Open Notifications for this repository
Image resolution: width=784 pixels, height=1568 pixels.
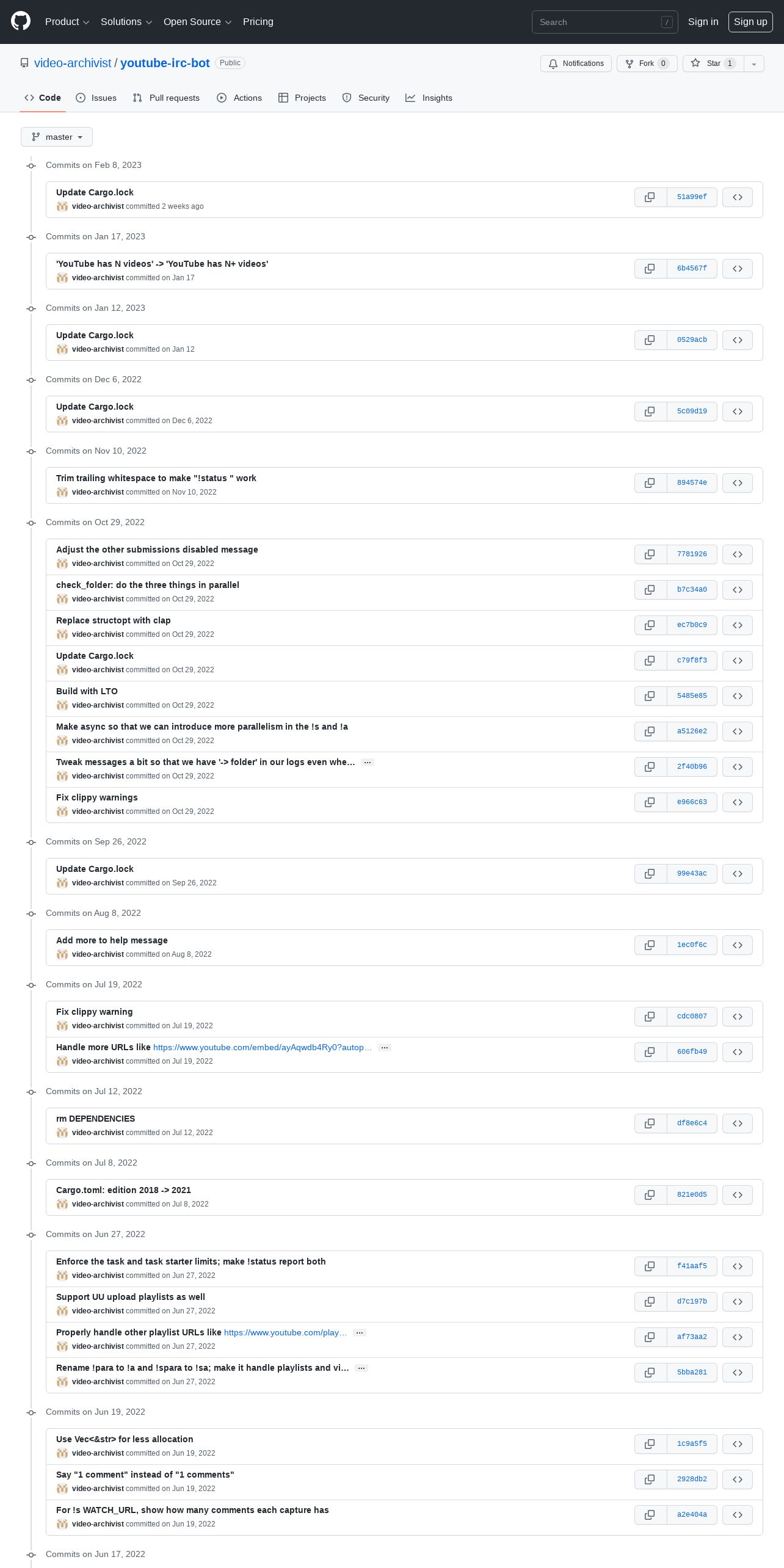pyautogui.click(x=576, y=64)
